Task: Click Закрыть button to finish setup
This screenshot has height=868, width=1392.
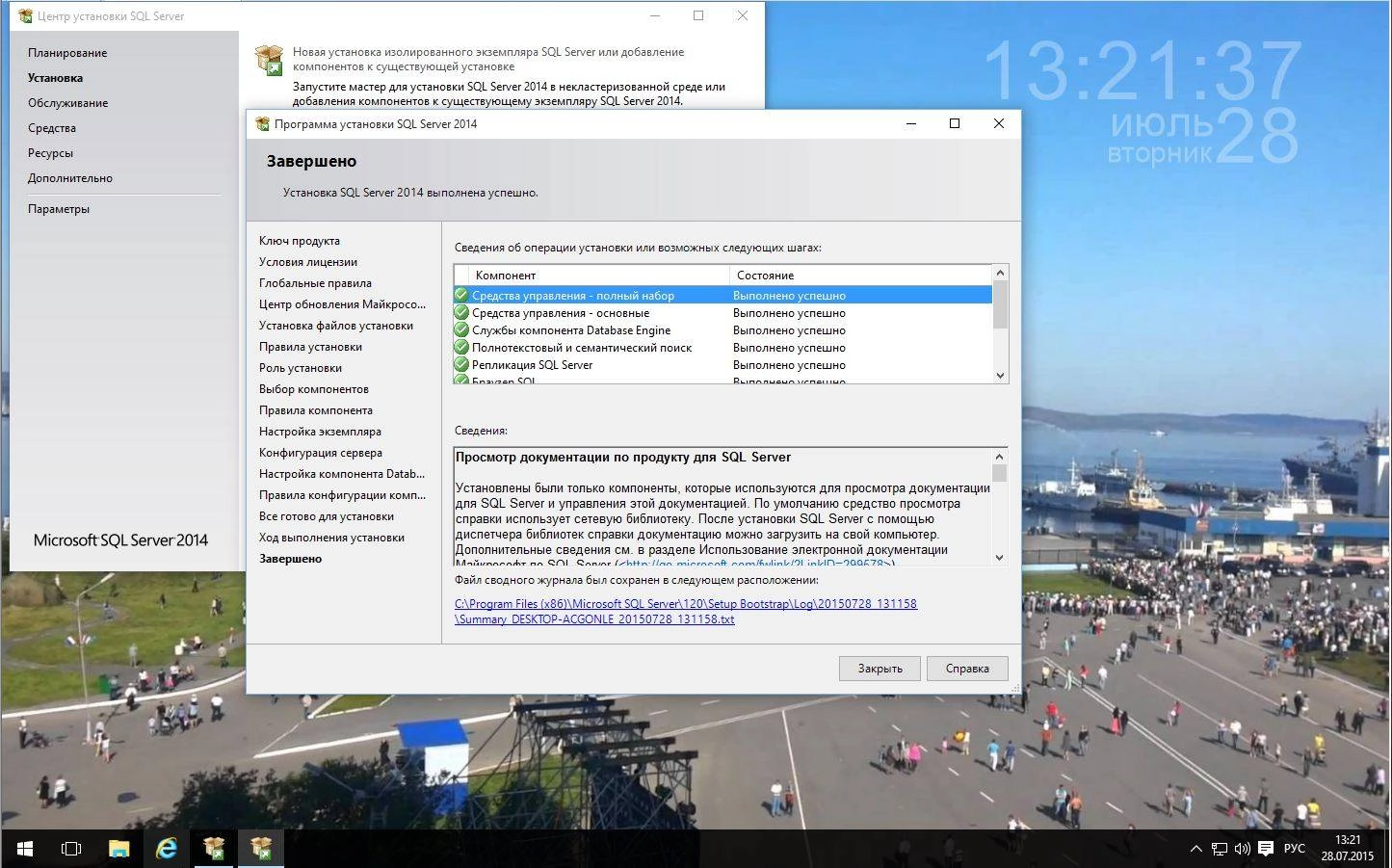Action: (880, 669)
